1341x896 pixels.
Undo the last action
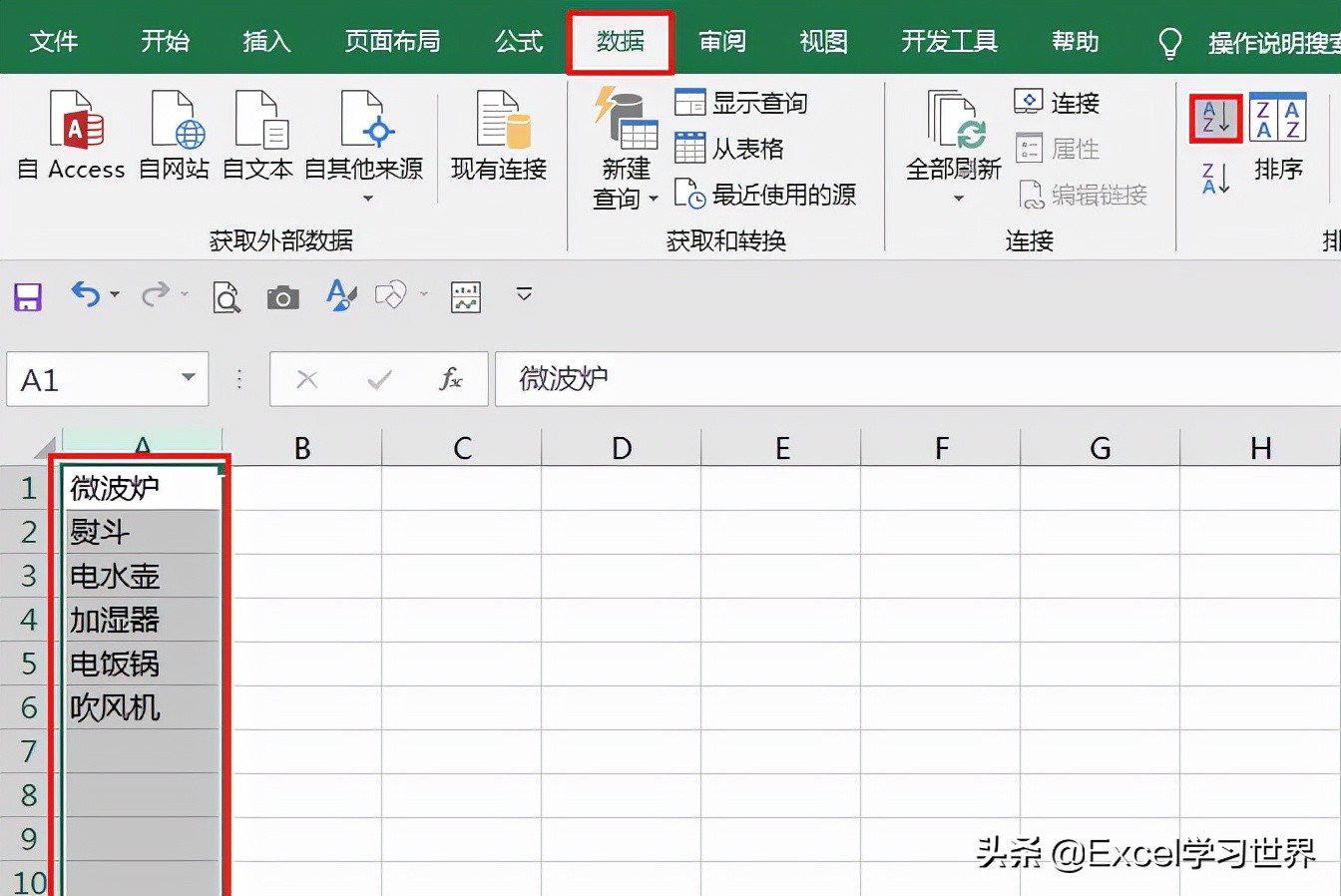(86, 294)
